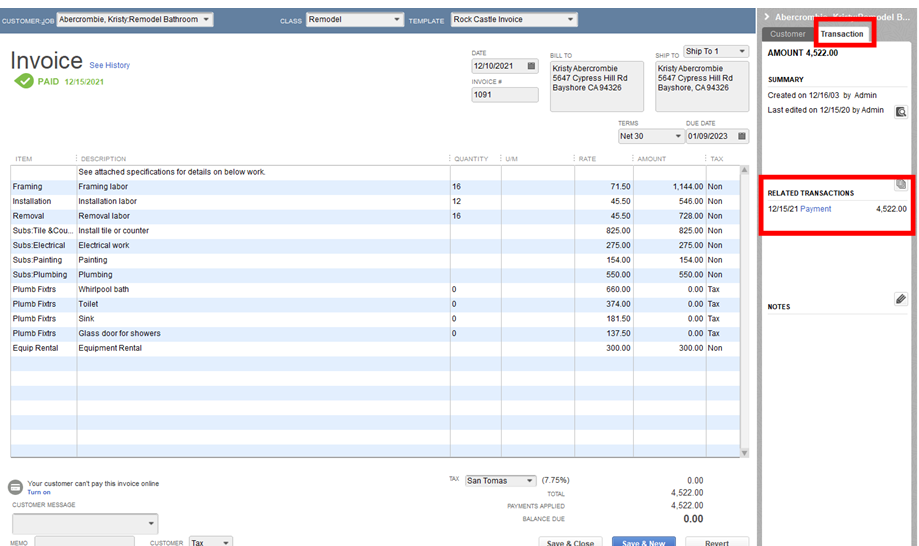919x546 pixels.
Task: Open the invoice date calendar picker
Action: click(x=531, y=66)
